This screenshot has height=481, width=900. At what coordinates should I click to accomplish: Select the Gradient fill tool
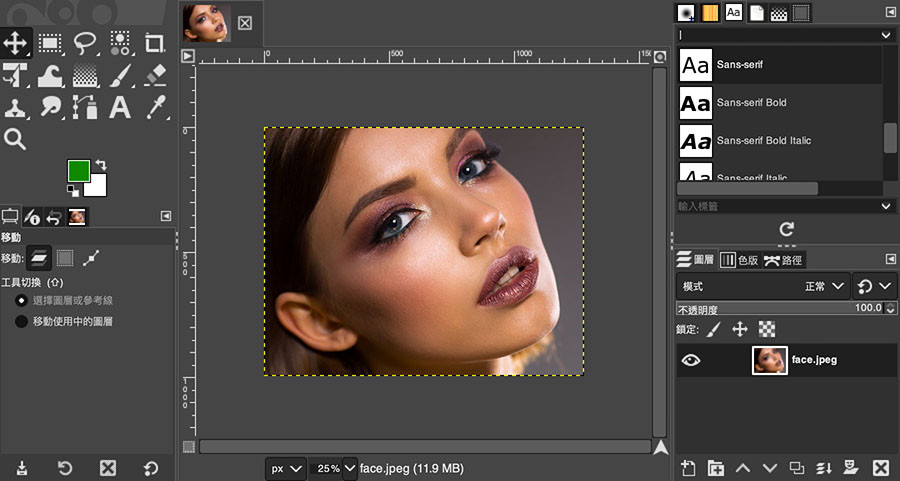click(85, 75)
